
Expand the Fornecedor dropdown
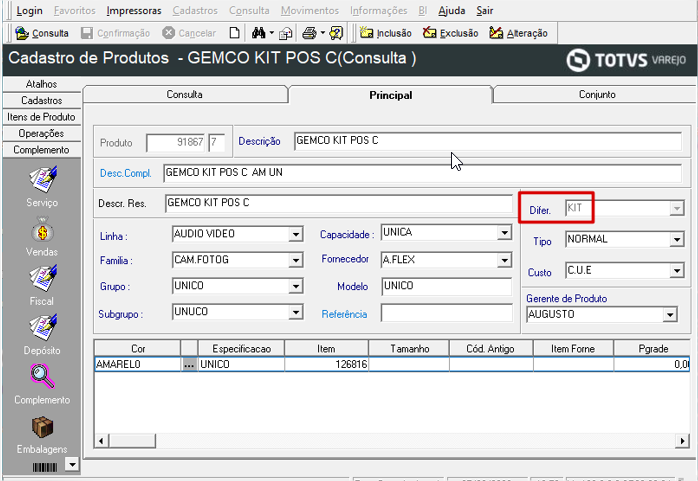pyautogui.click(x=504, y=260)
